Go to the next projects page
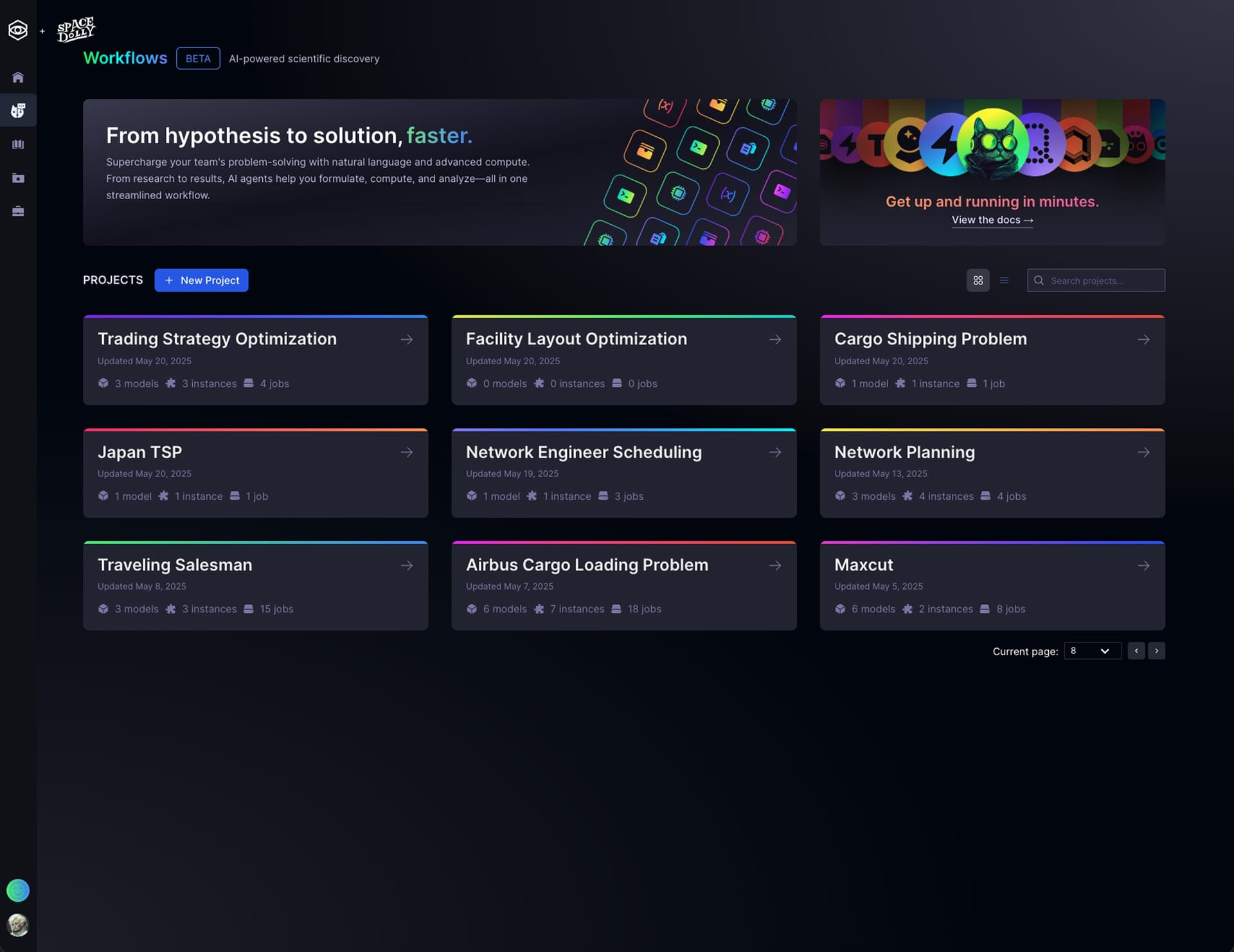Viewport: 1234px width, 952px height. pyautogui.click(x=1156, y=651)
